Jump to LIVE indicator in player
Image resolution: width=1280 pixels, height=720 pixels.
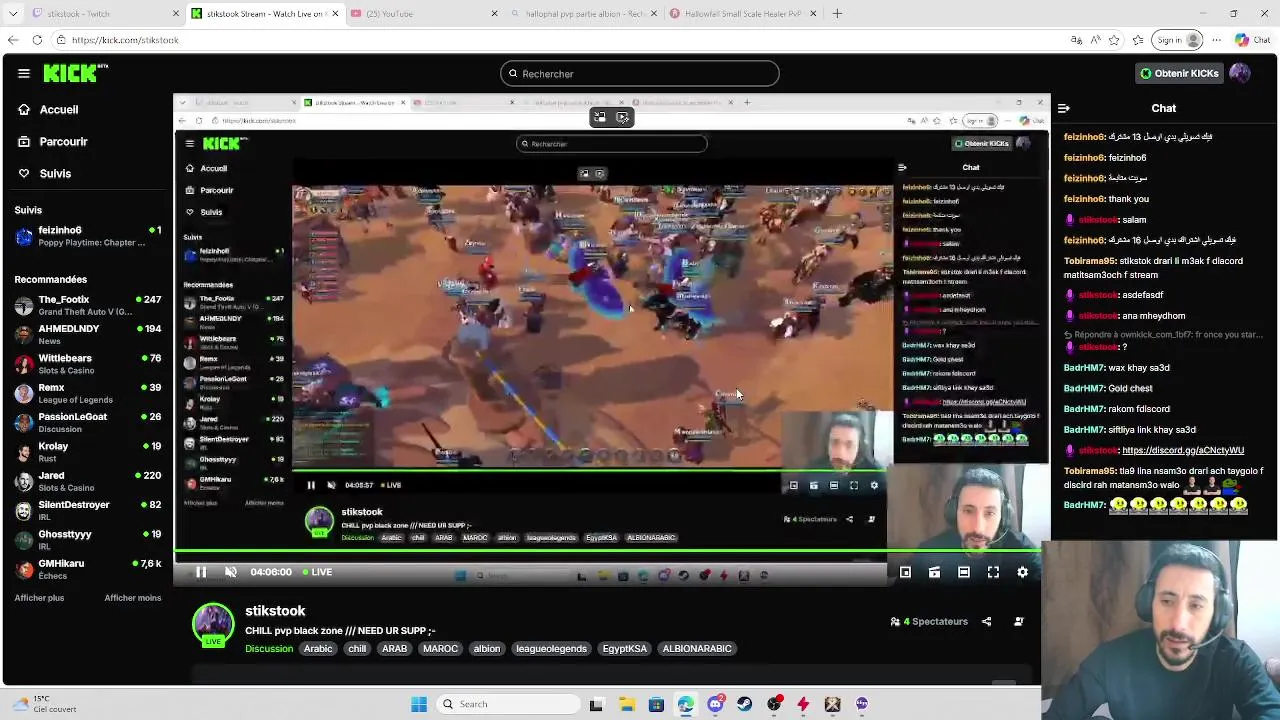317,572
